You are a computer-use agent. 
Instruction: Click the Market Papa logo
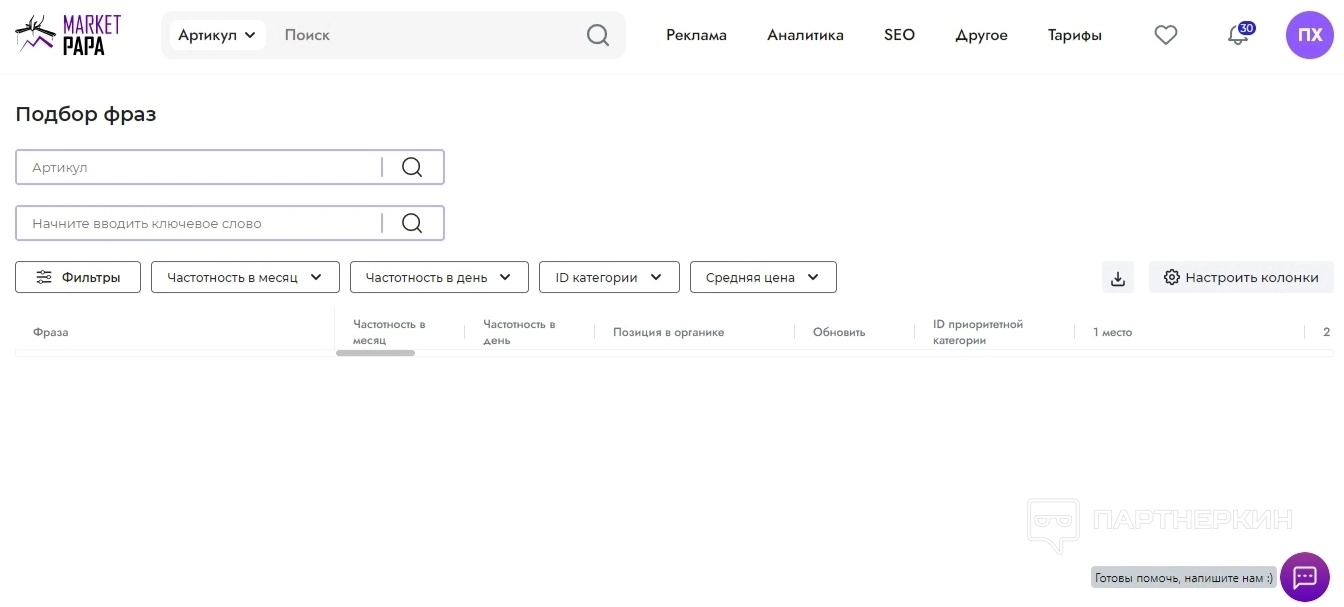click(x=68, y=35)
